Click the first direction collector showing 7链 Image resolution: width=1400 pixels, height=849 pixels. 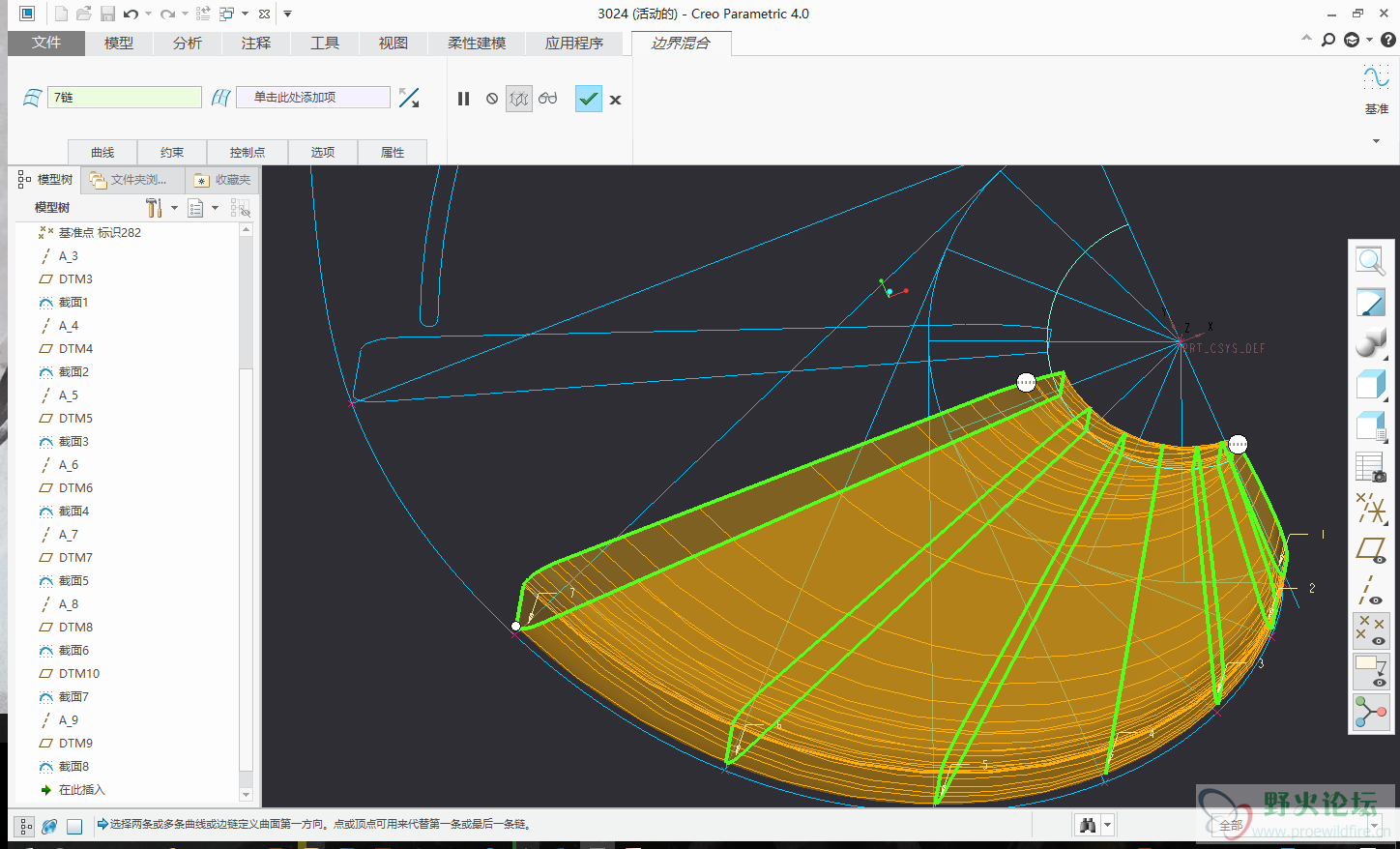(125, 98)
